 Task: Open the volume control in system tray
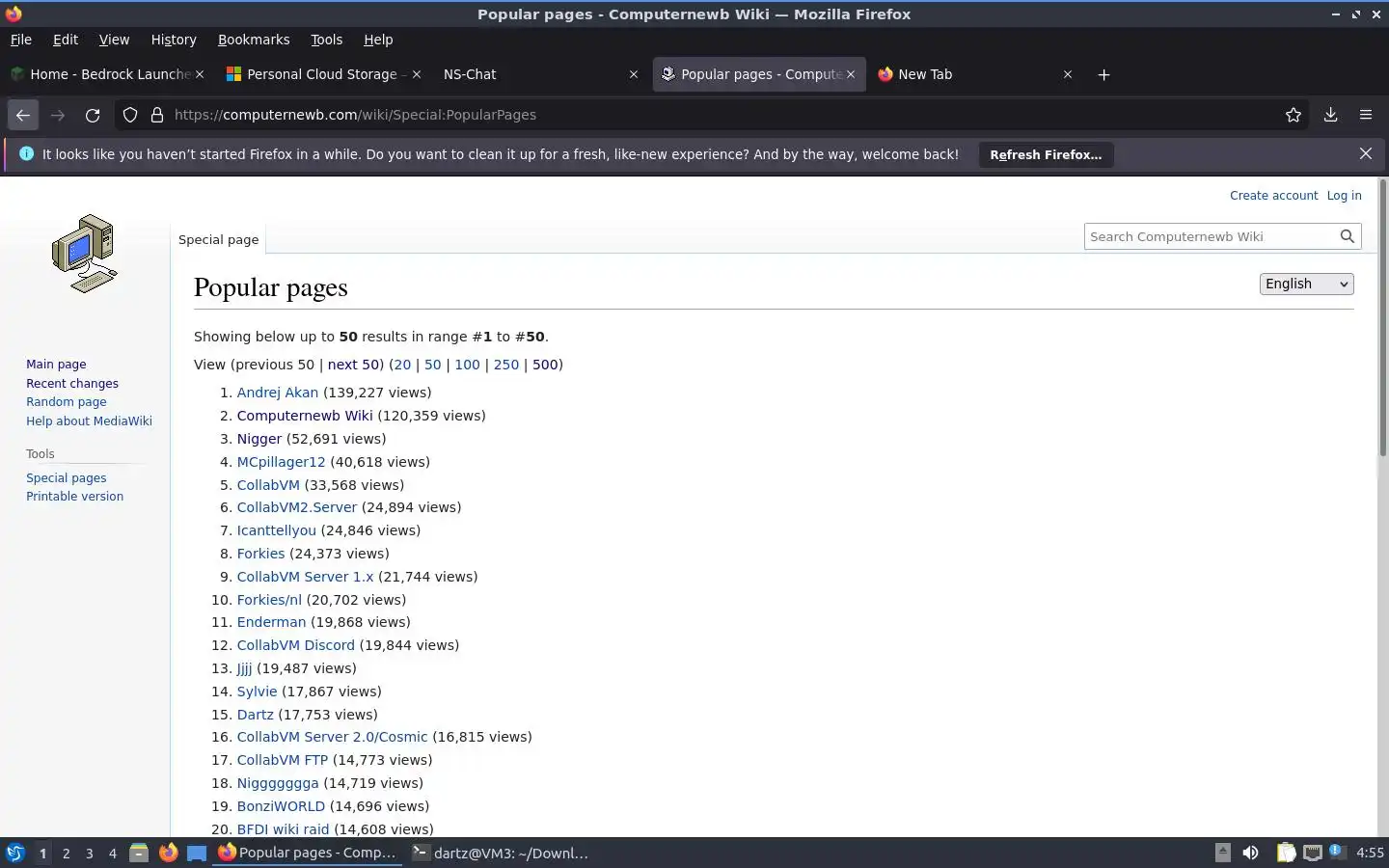point(1251,853)
